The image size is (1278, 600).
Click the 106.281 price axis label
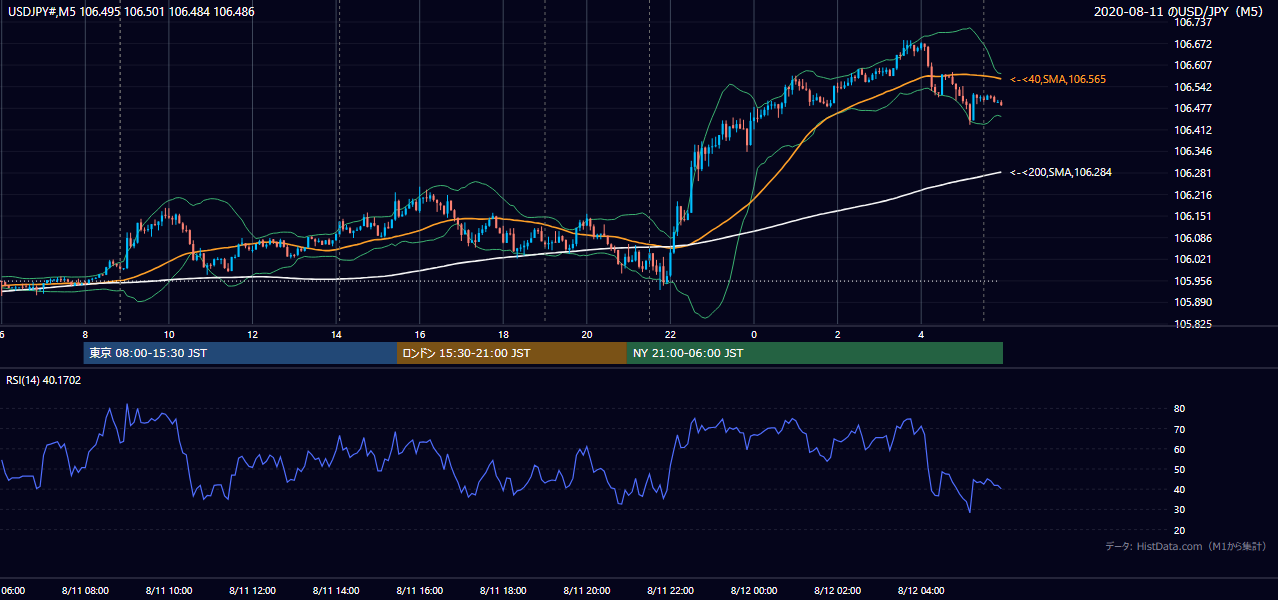[x=1192, y=173]
